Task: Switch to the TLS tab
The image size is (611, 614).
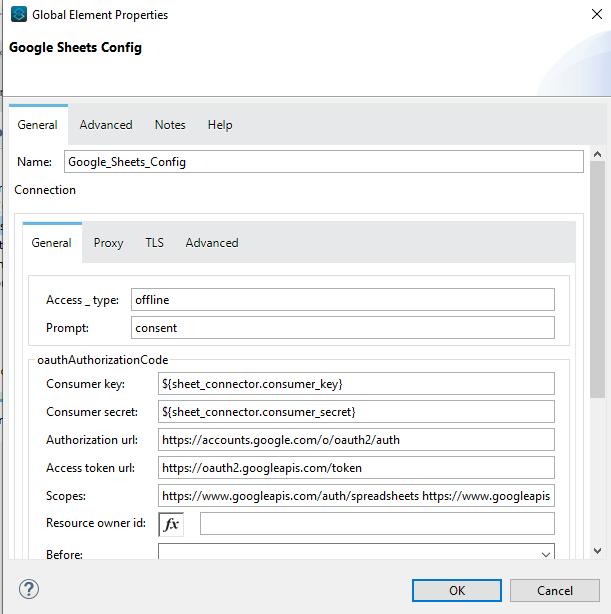Action: click(x=154, y=243)
